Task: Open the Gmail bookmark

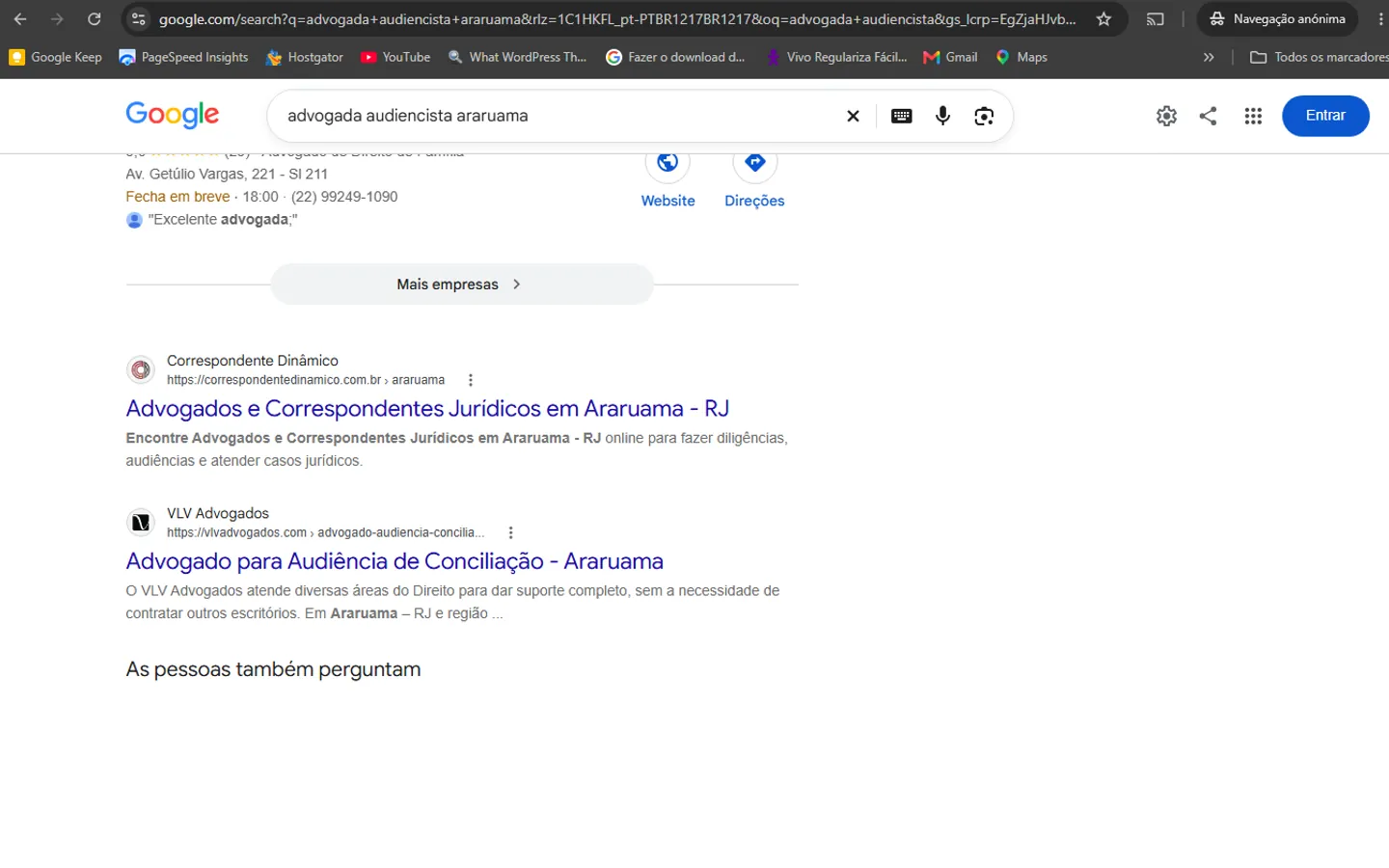Action: coord(950,57)
